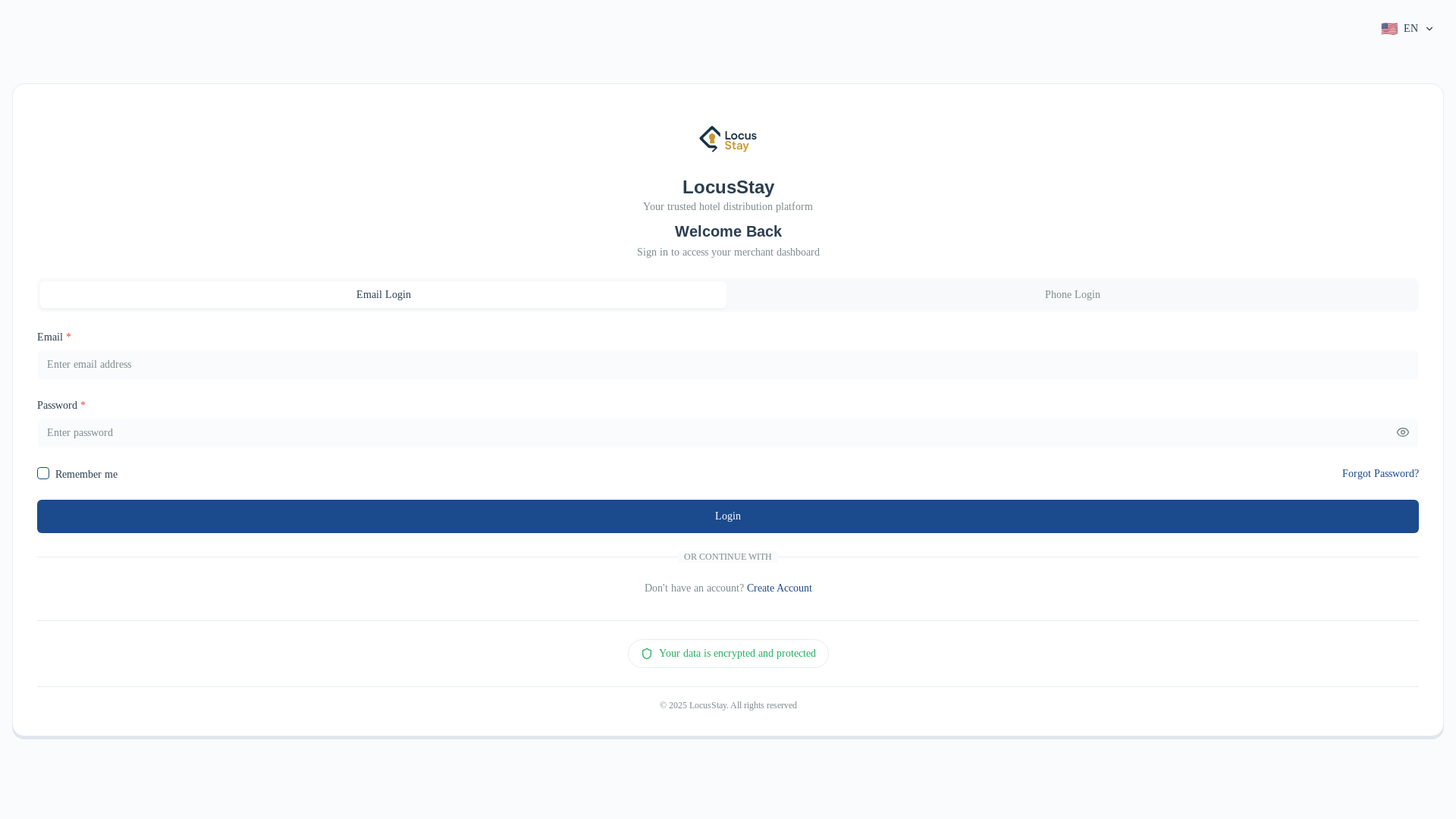Click the 'Remember me' label
The width and height of the screenshot is (1456, 819).
pyautogui.click(x=86, y=475)
